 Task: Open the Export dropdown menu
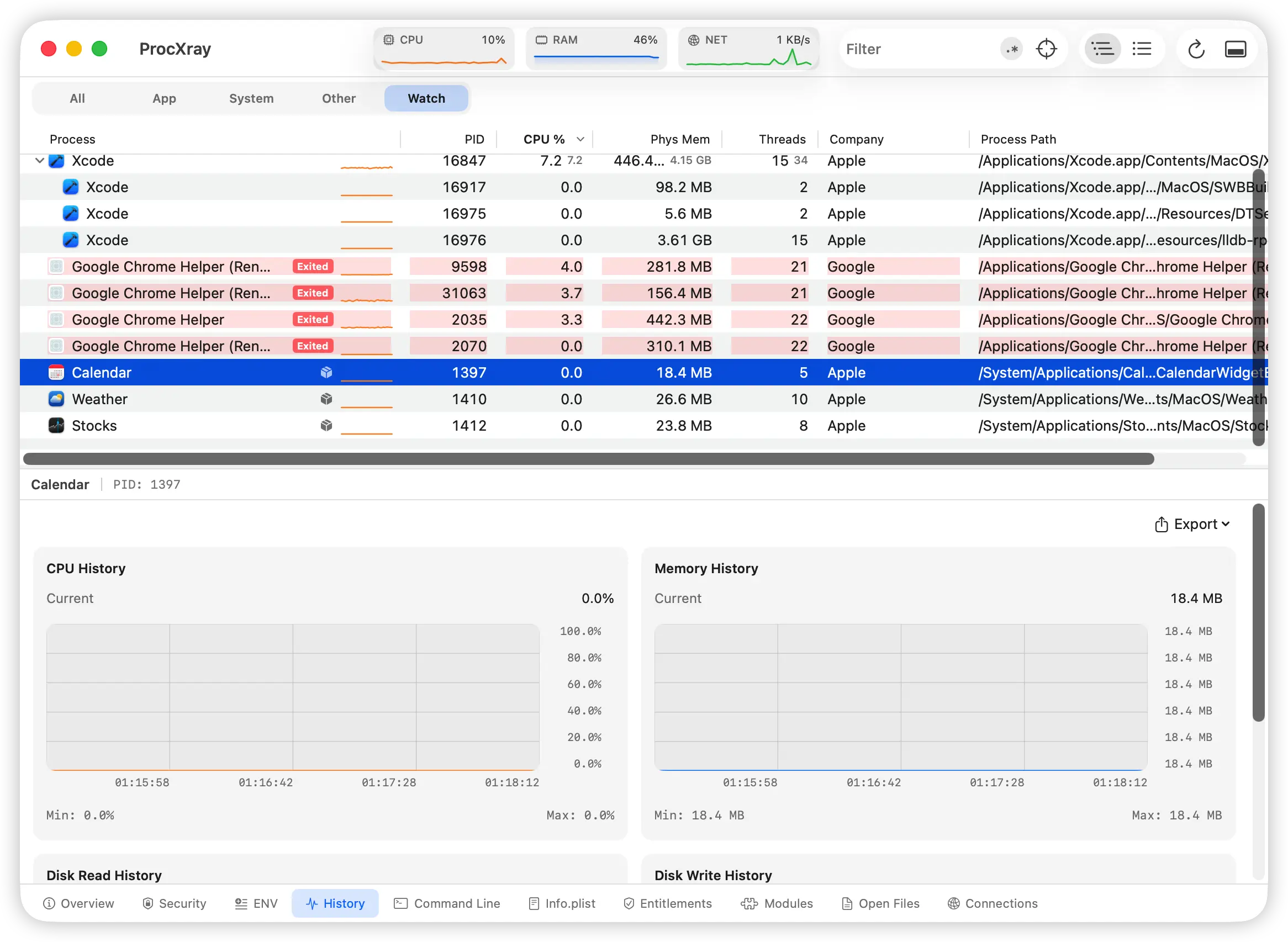pos(1192,524)
